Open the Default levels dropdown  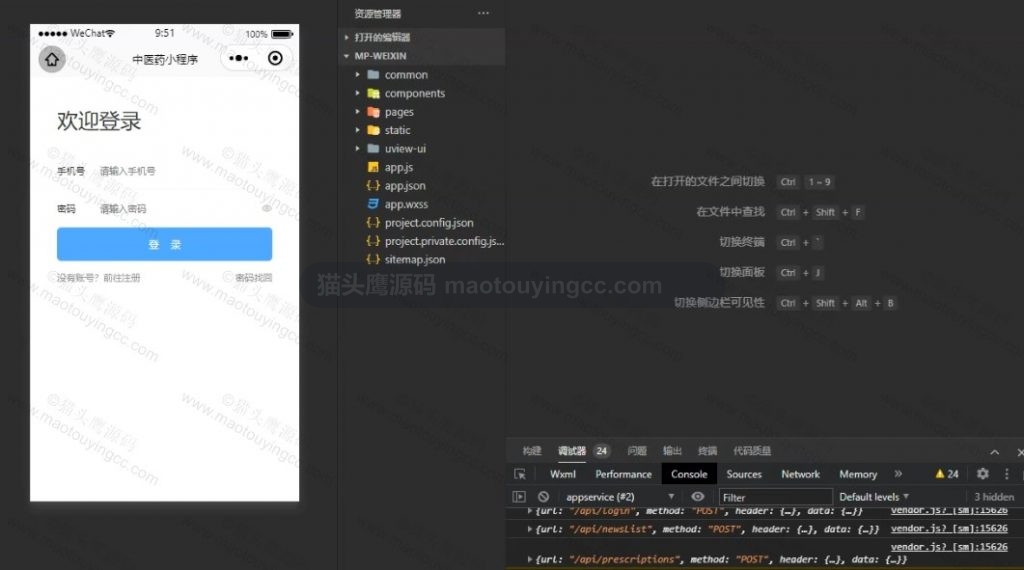[x=874, y=497]
